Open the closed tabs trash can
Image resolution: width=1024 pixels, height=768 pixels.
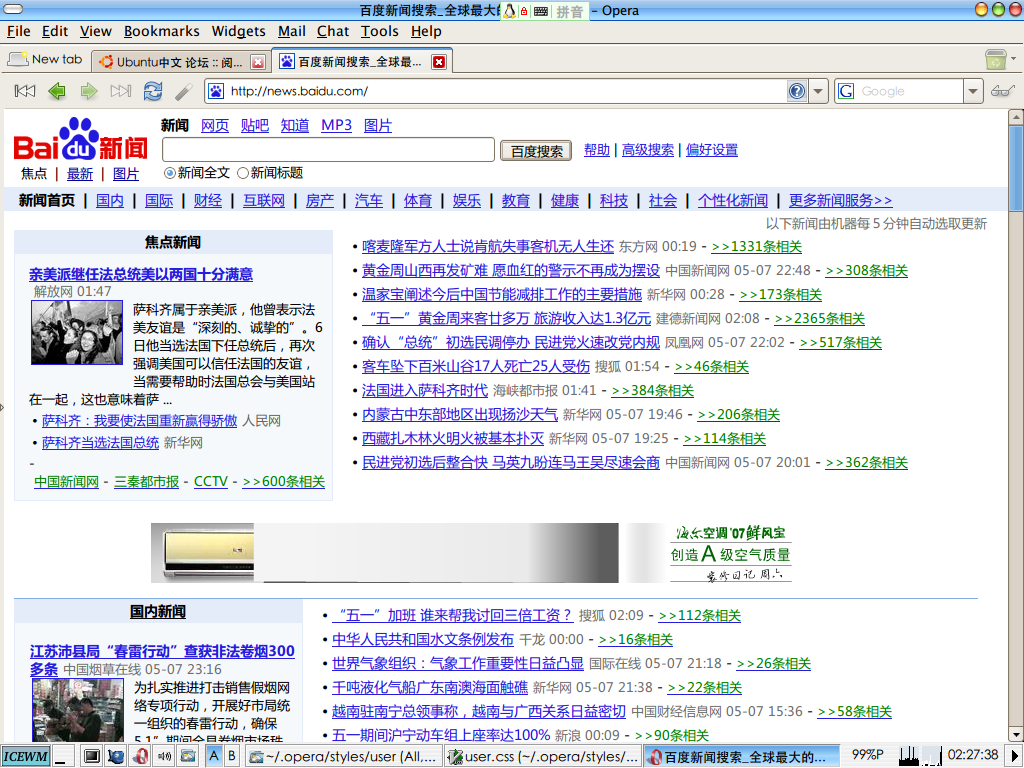click(x=995, y=59)
